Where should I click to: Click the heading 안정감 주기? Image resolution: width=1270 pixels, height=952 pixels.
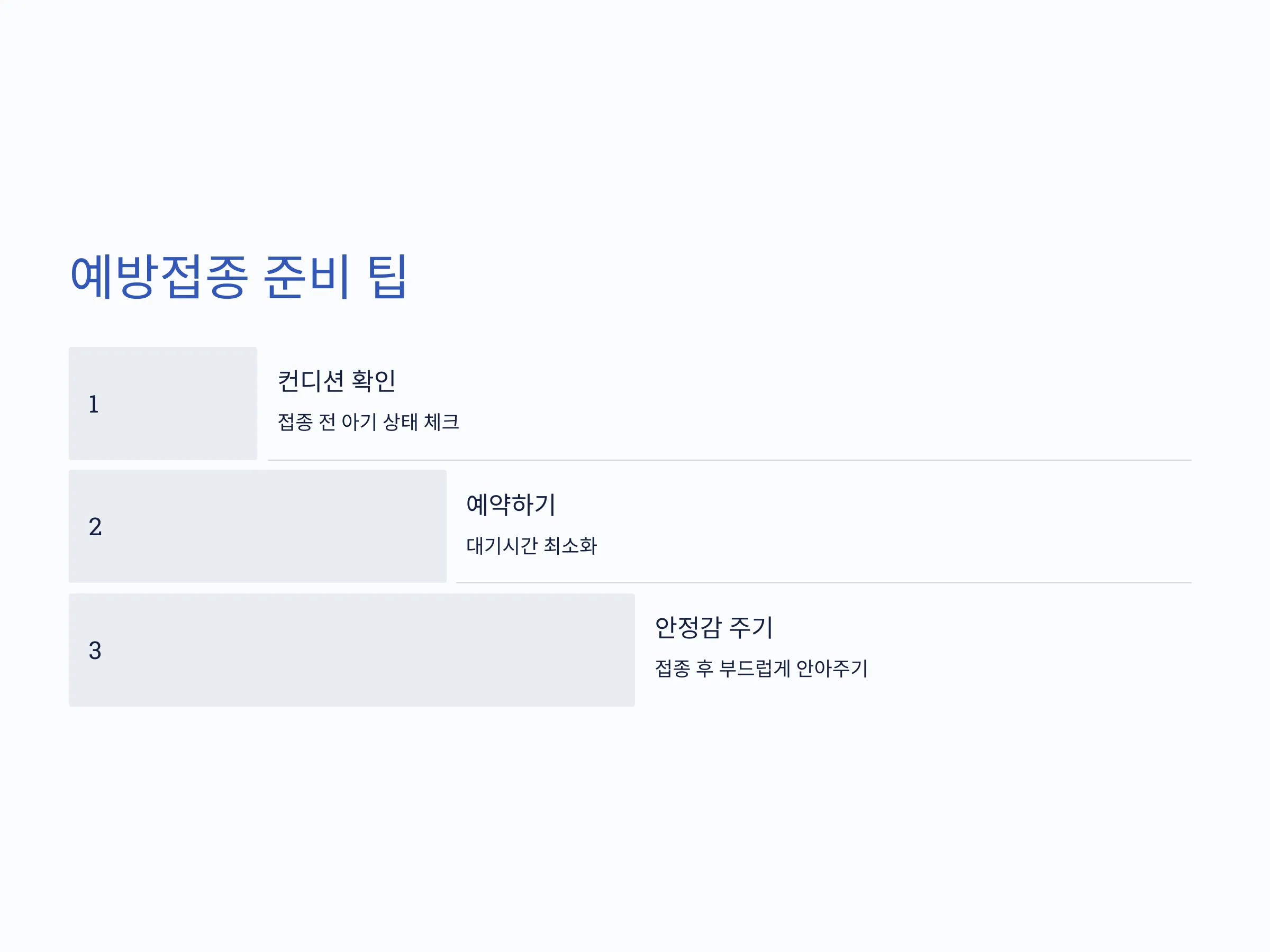pyautogui.click(x=714, y=627)
